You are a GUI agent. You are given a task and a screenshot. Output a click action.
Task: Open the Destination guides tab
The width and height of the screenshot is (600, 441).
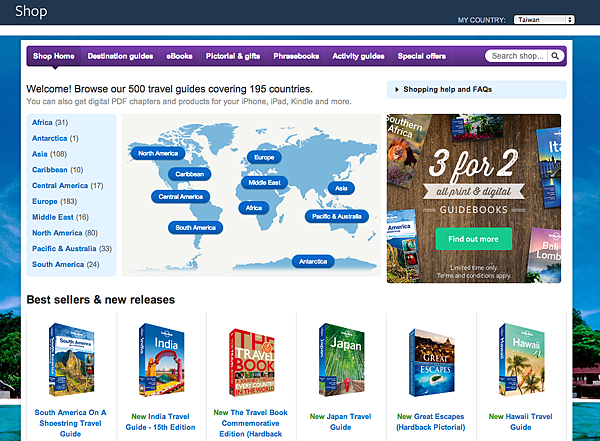click(120, 56)
